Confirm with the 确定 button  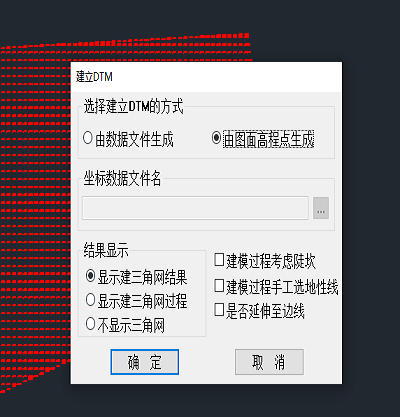(145, 362)
